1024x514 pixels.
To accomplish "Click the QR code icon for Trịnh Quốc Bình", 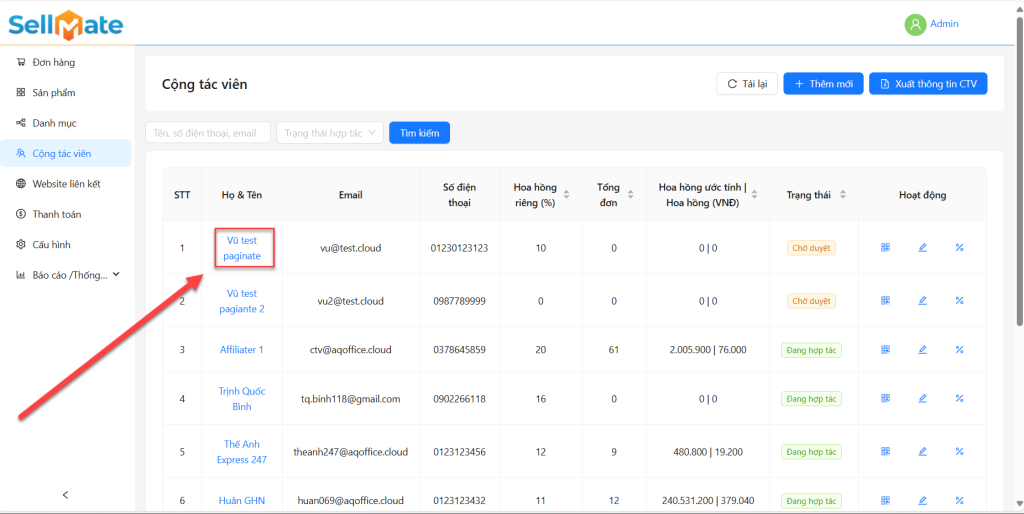I will [886, 398].
